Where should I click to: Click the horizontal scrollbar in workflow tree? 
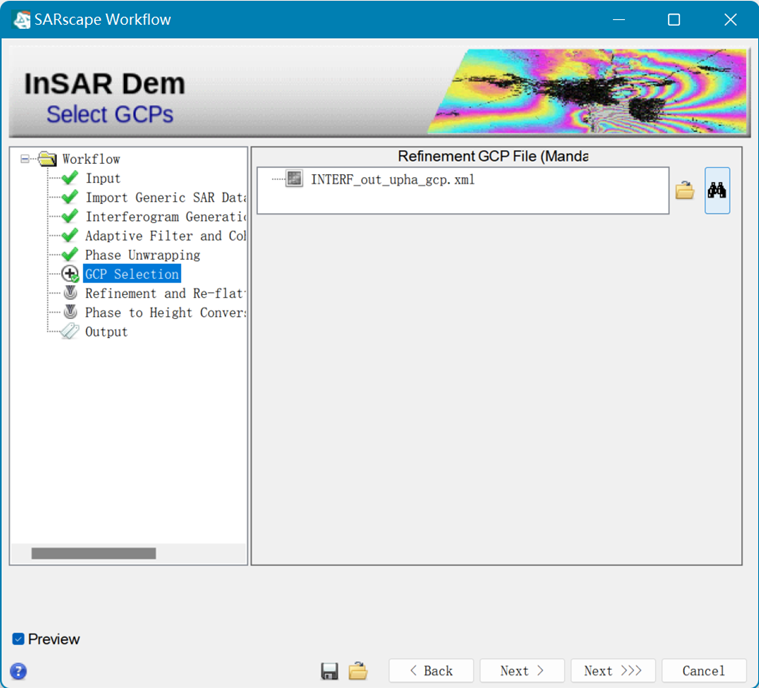[93, 553]
